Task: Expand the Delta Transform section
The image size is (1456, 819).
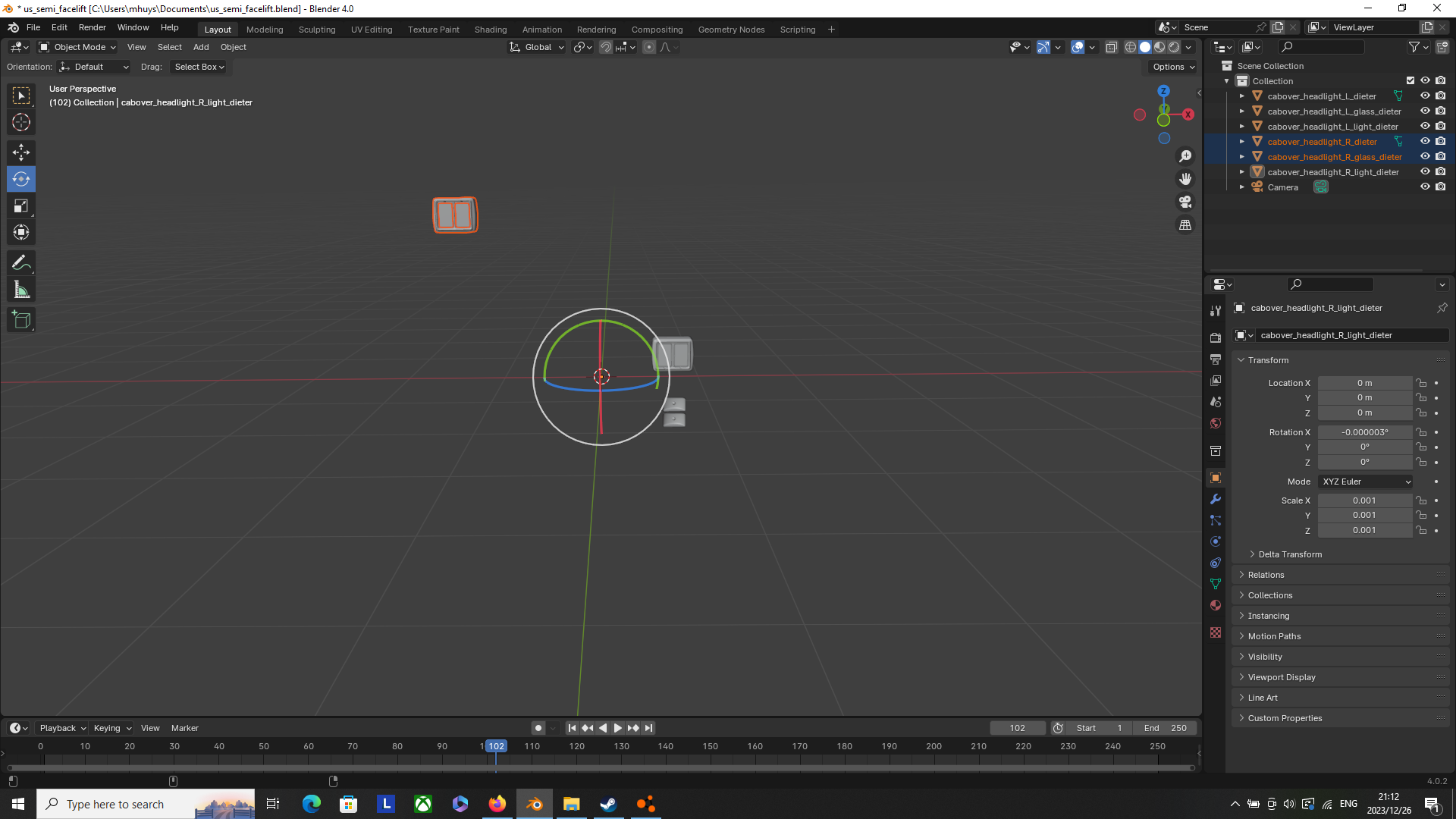Action: (x=1289, y=554)
